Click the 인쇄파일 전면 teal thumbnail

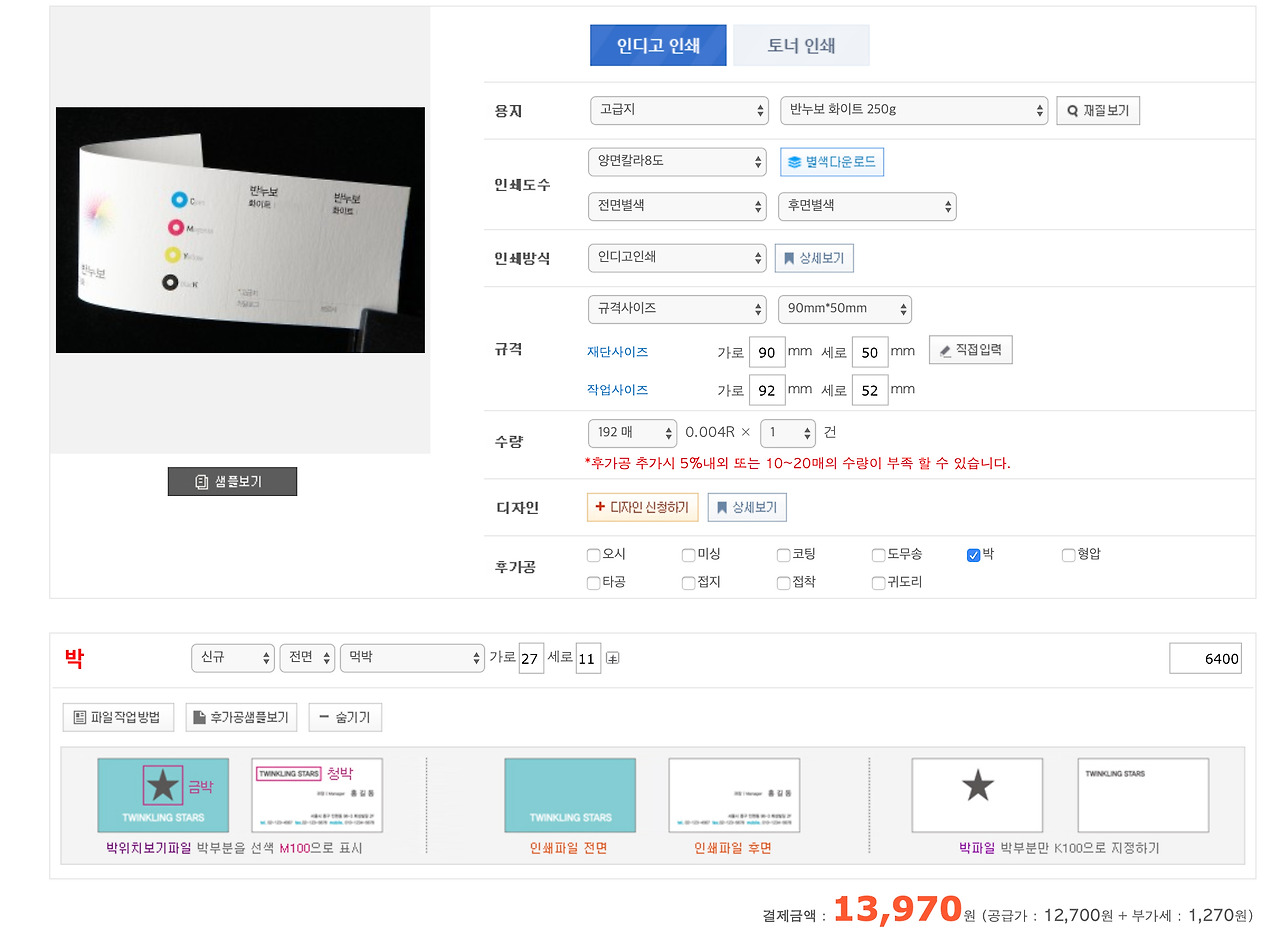coord(570,795)
